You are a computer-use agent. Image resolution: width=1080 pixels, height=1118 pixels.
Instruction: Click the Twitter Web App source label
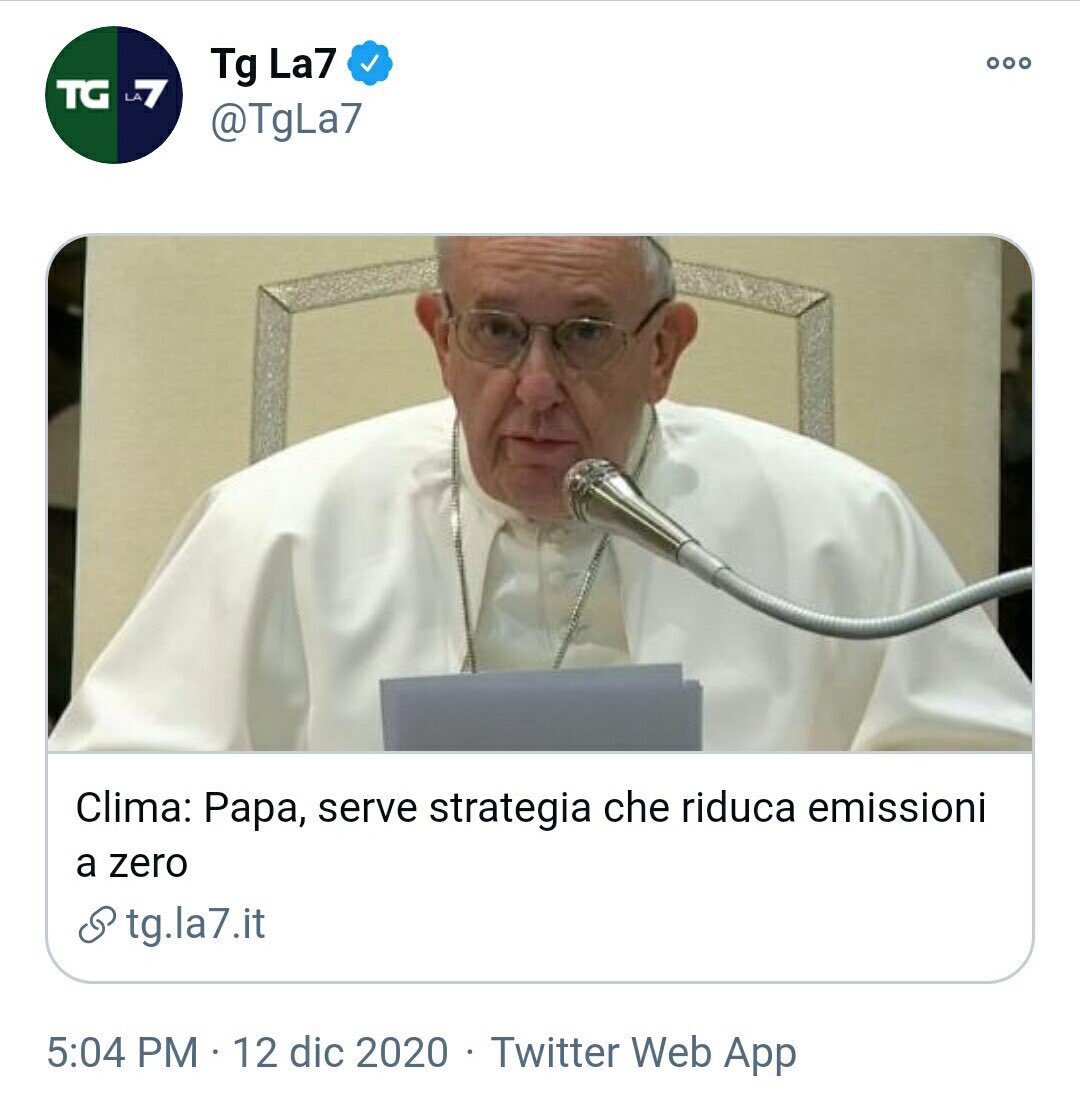(643, 1053)
